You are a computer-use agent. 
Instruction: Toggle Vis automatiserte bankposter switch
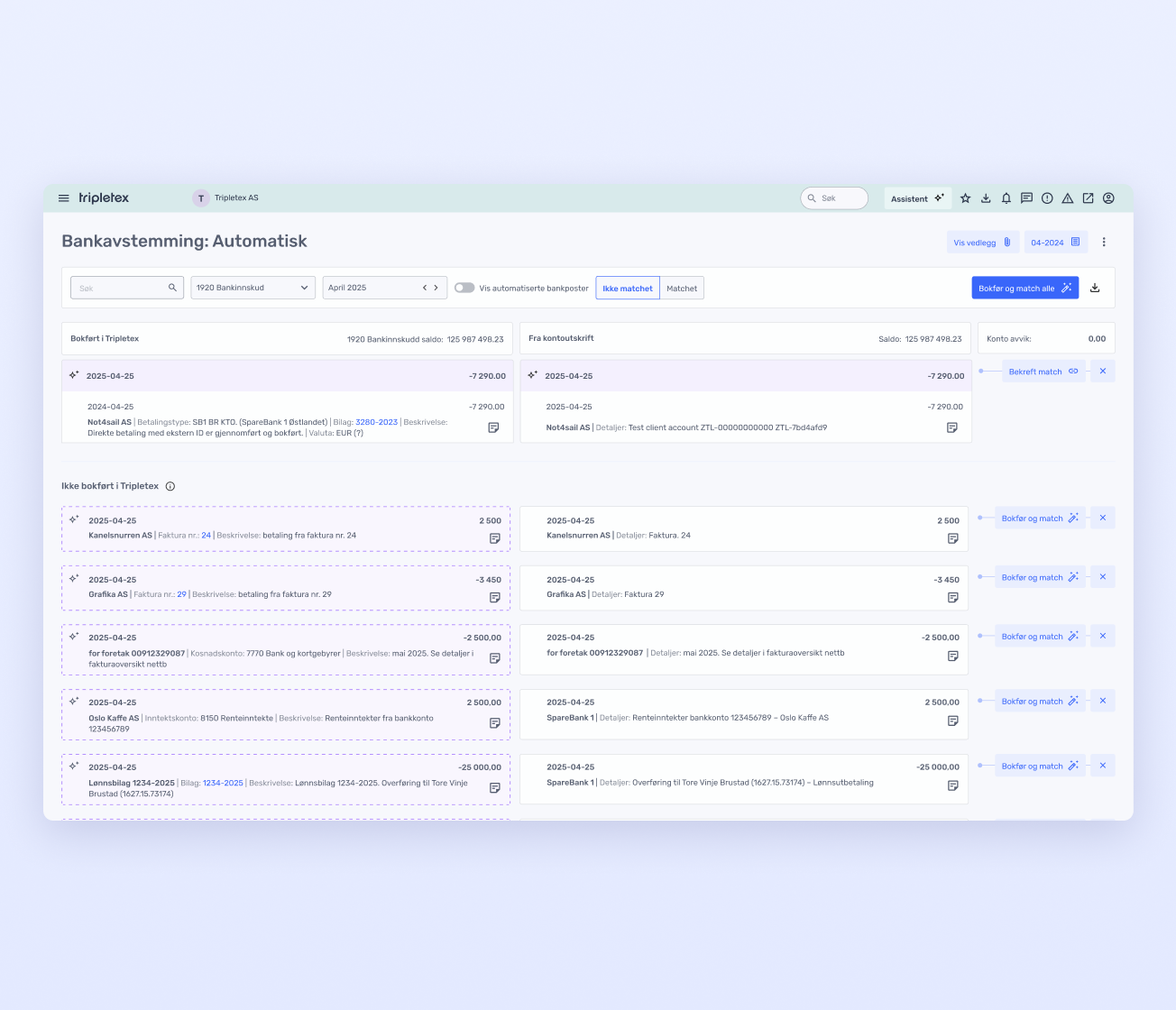point(464,288)
